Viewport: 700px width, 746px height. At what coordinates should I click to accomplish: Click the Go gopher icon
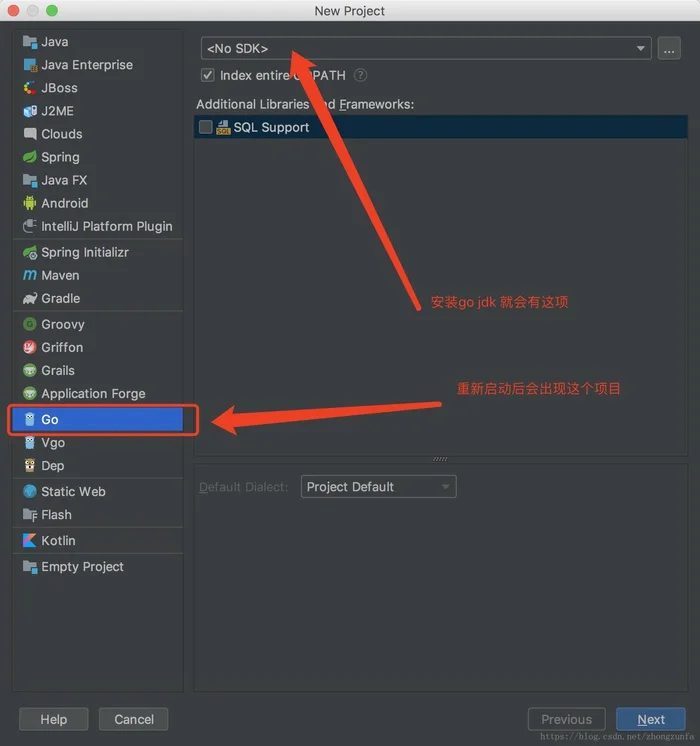30,419
